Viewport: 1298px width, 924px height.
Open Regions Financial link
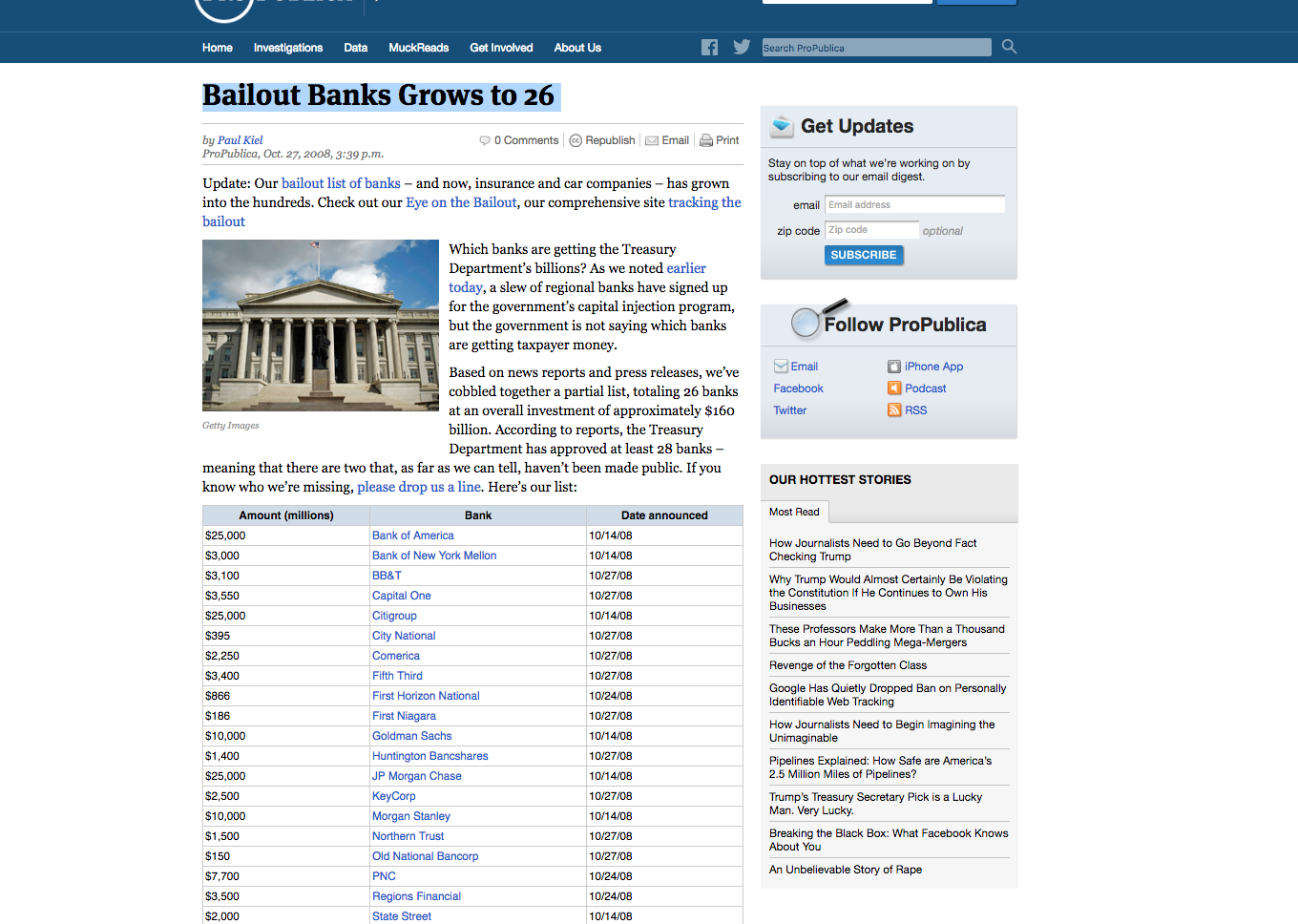click(x=417, y=896)
